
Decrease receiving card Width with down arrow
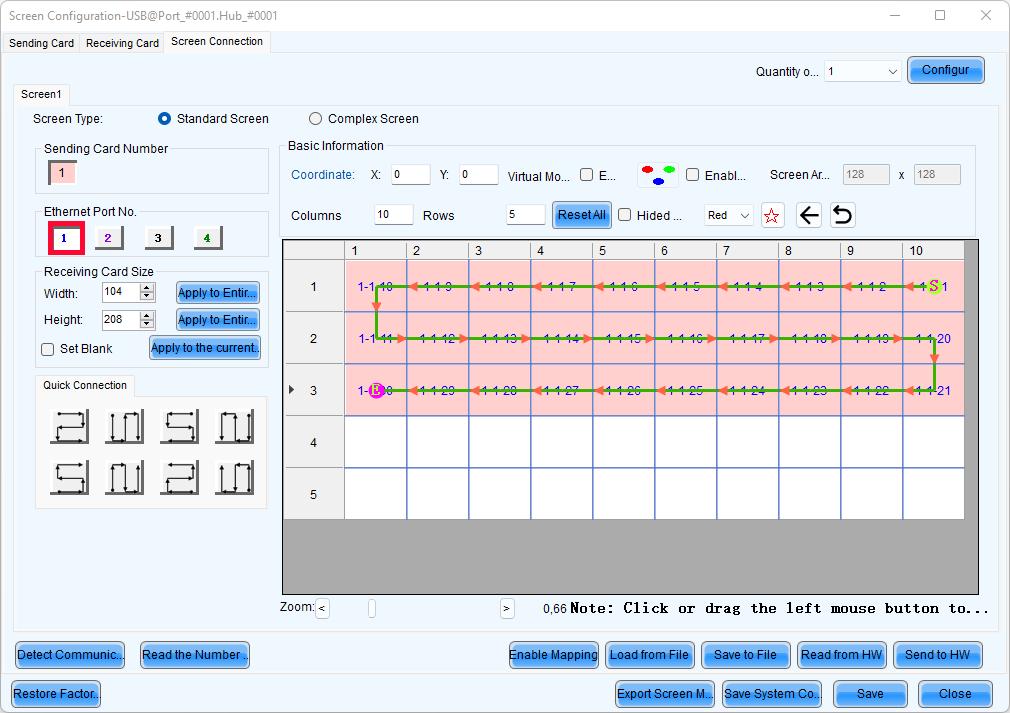pyautogui.click(x=147, y=297)
